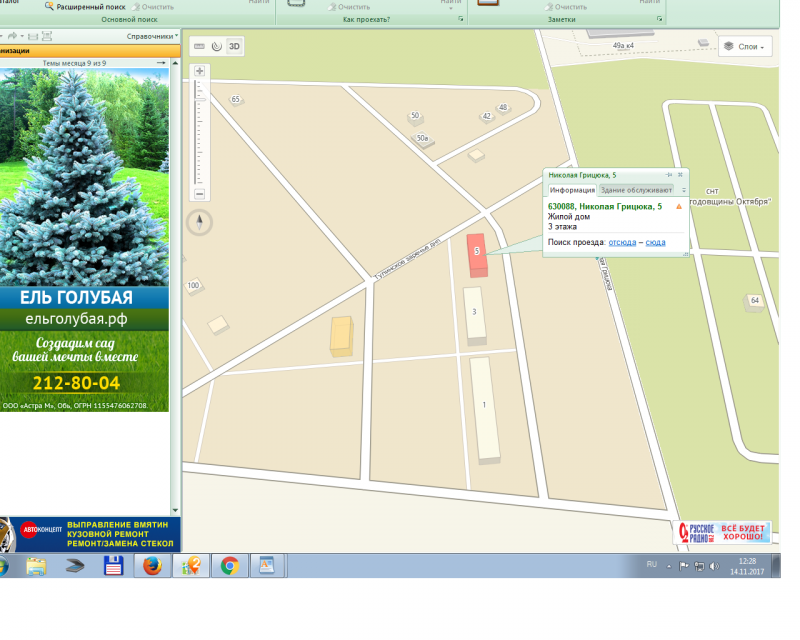800x640 pixels.
Task: Open the Автоконцепт advertisement banner
Action: pos(90,534)
